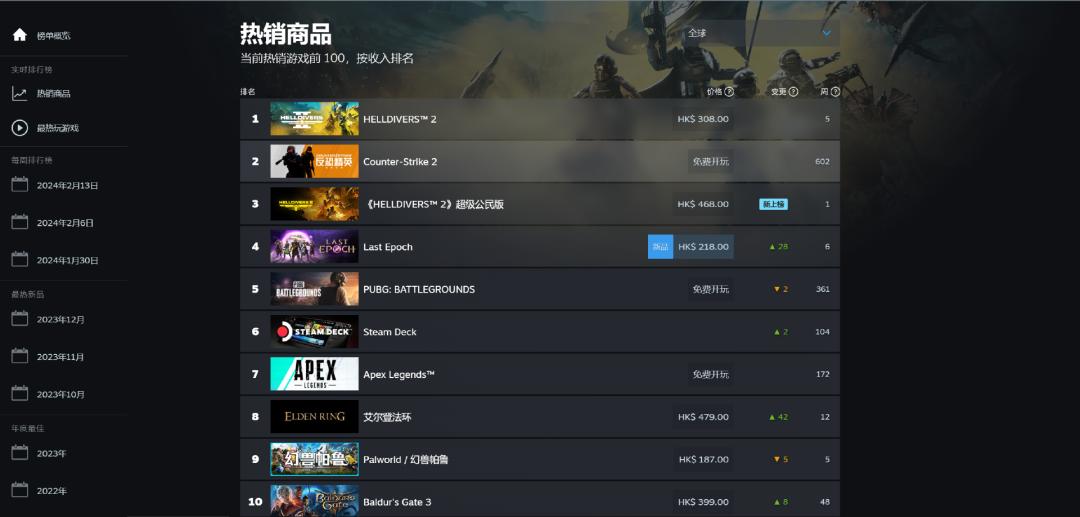Open the 全球 region dropdown
Screen dimensions: 1080x517
coord(759,33)
